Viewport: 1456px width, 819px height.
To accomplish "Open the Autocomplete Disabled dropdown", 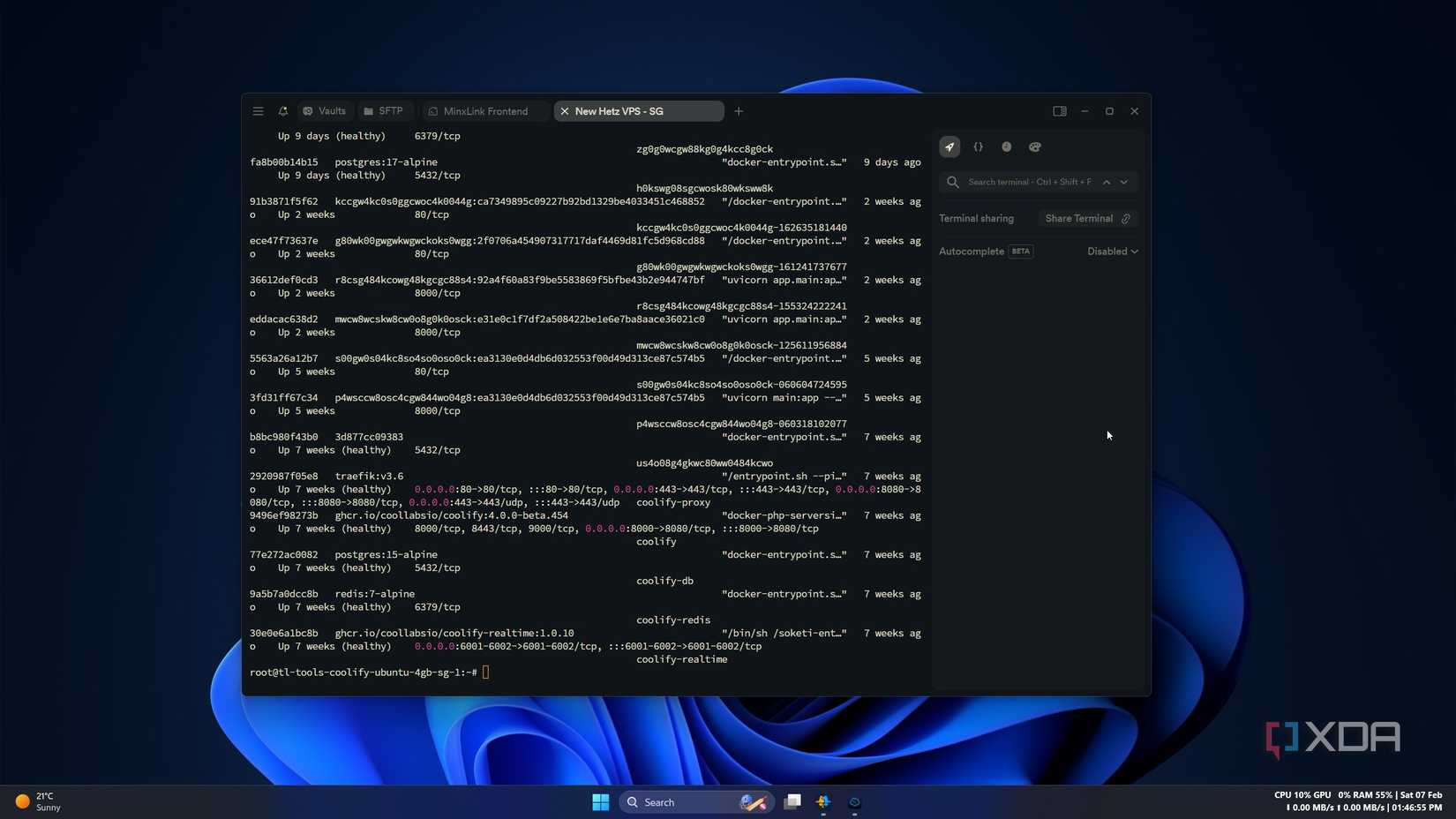I will 1112,252.
